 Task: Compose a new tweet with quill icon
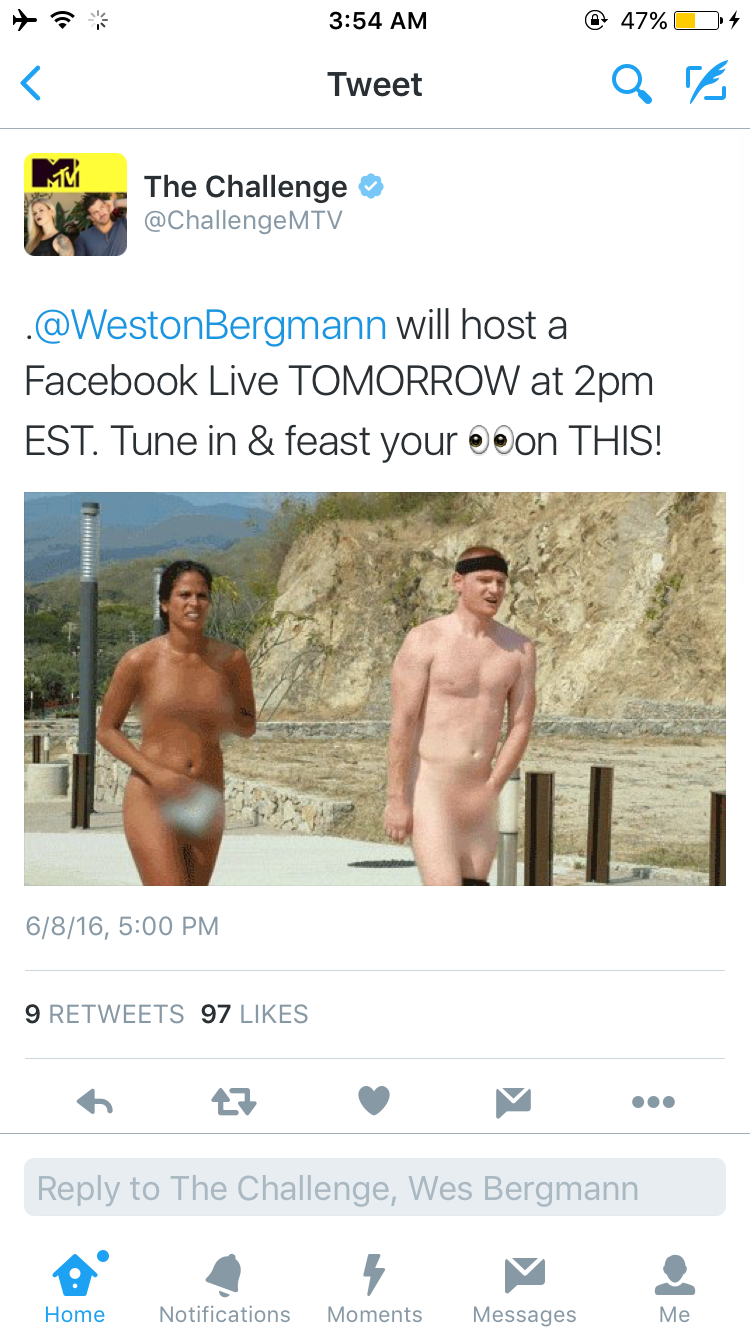[706, 83]
